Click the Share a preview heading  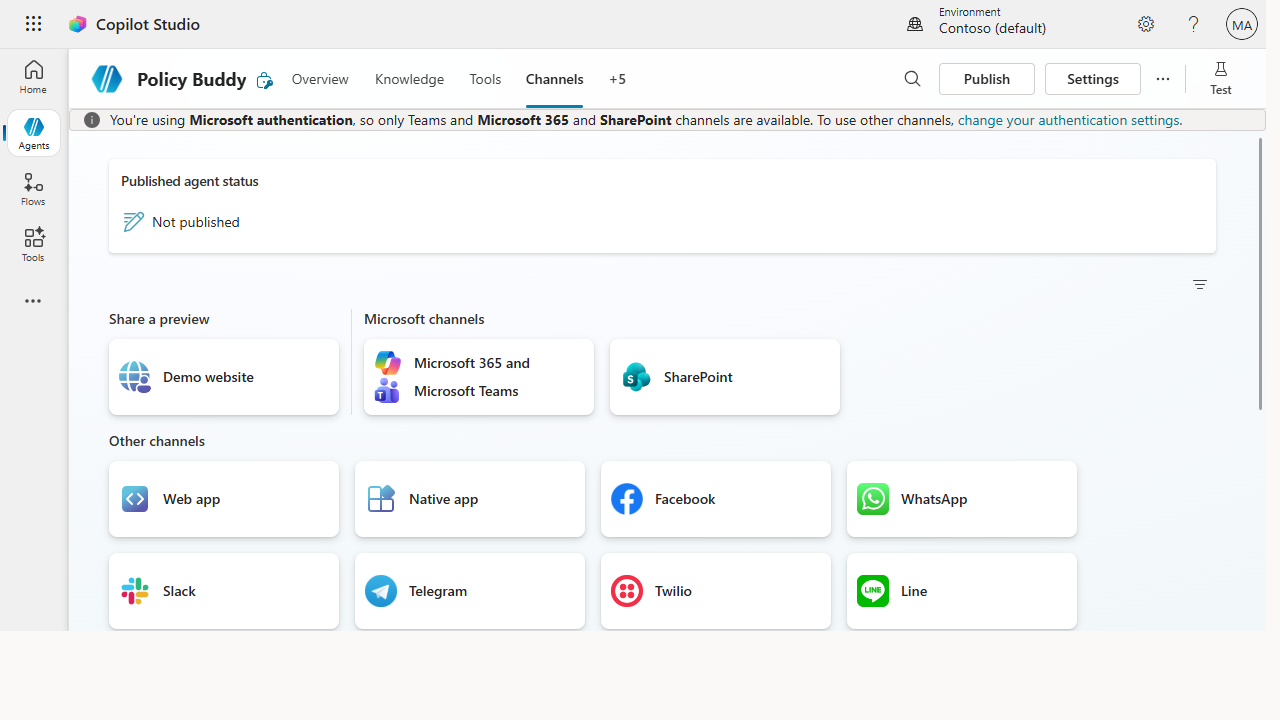pyautogui.click(x=159, y=319)
